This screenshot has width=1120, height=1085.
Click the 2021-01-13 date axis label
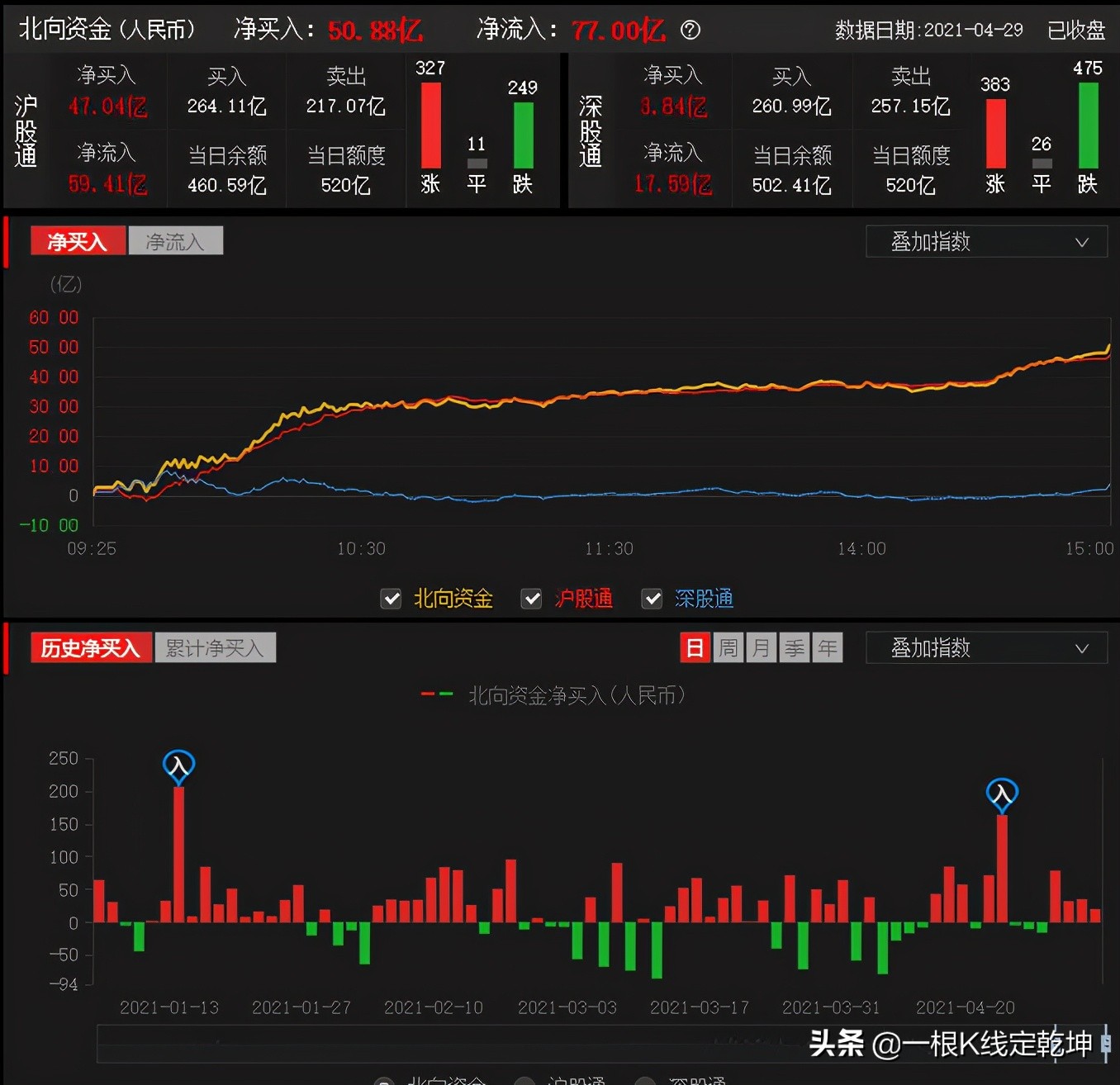(169, 1007)
